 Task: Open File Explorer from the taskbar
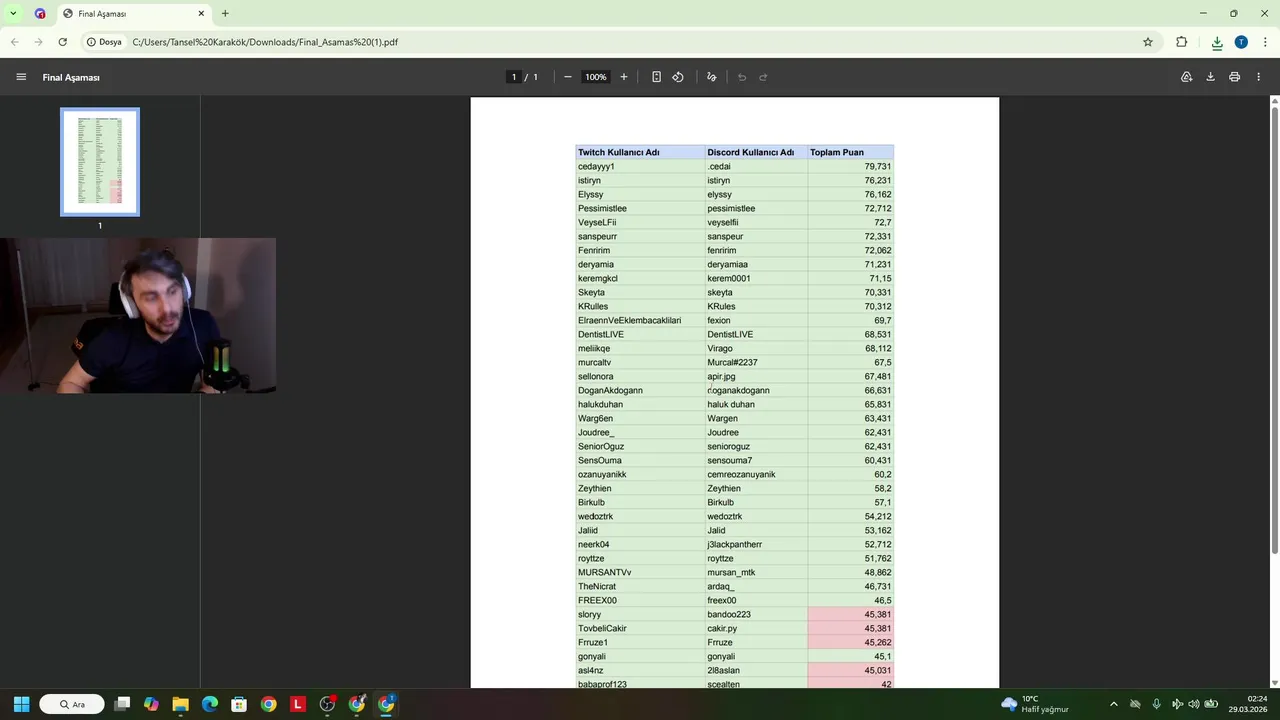click(x=180, y=704)
